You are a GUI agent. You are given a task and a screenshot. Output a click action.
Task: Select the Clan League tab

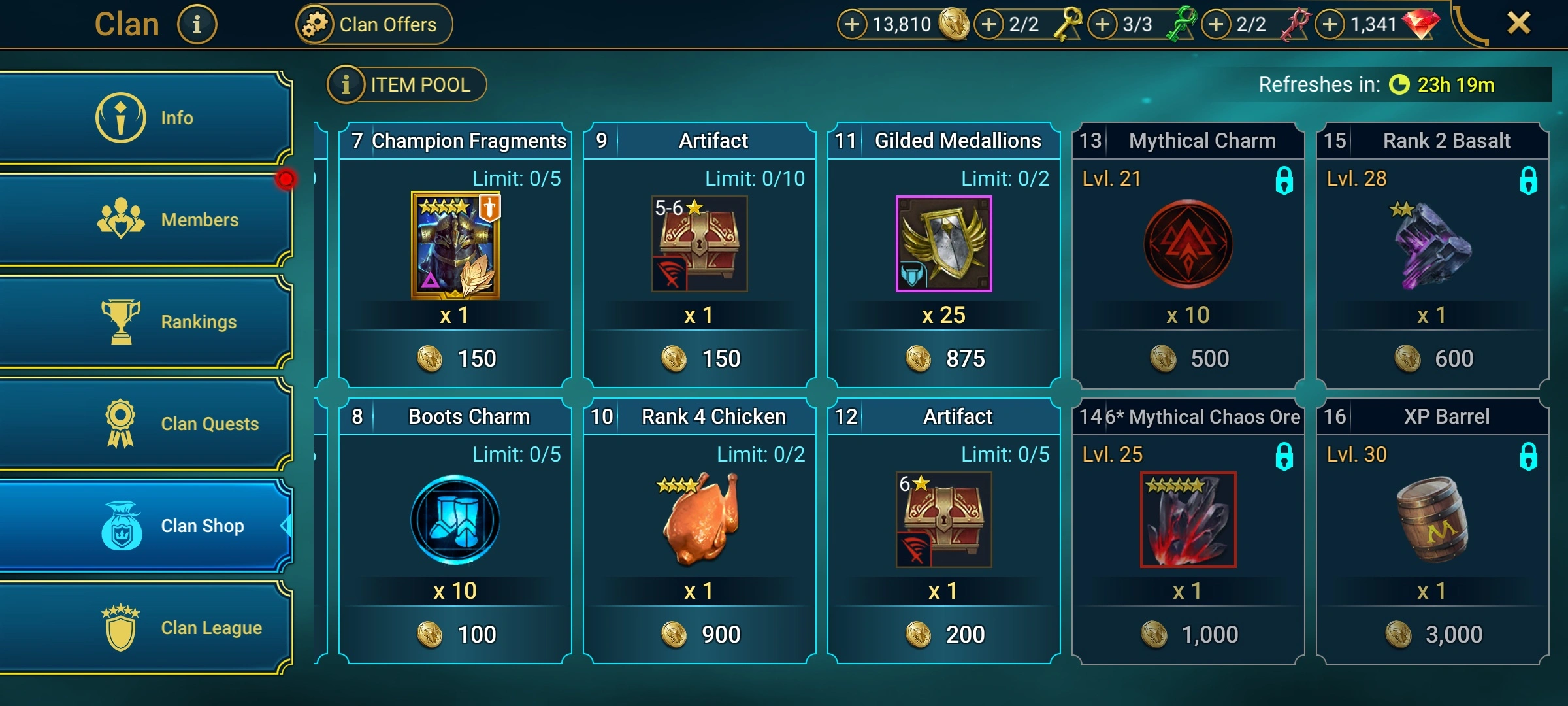[145, 628]
